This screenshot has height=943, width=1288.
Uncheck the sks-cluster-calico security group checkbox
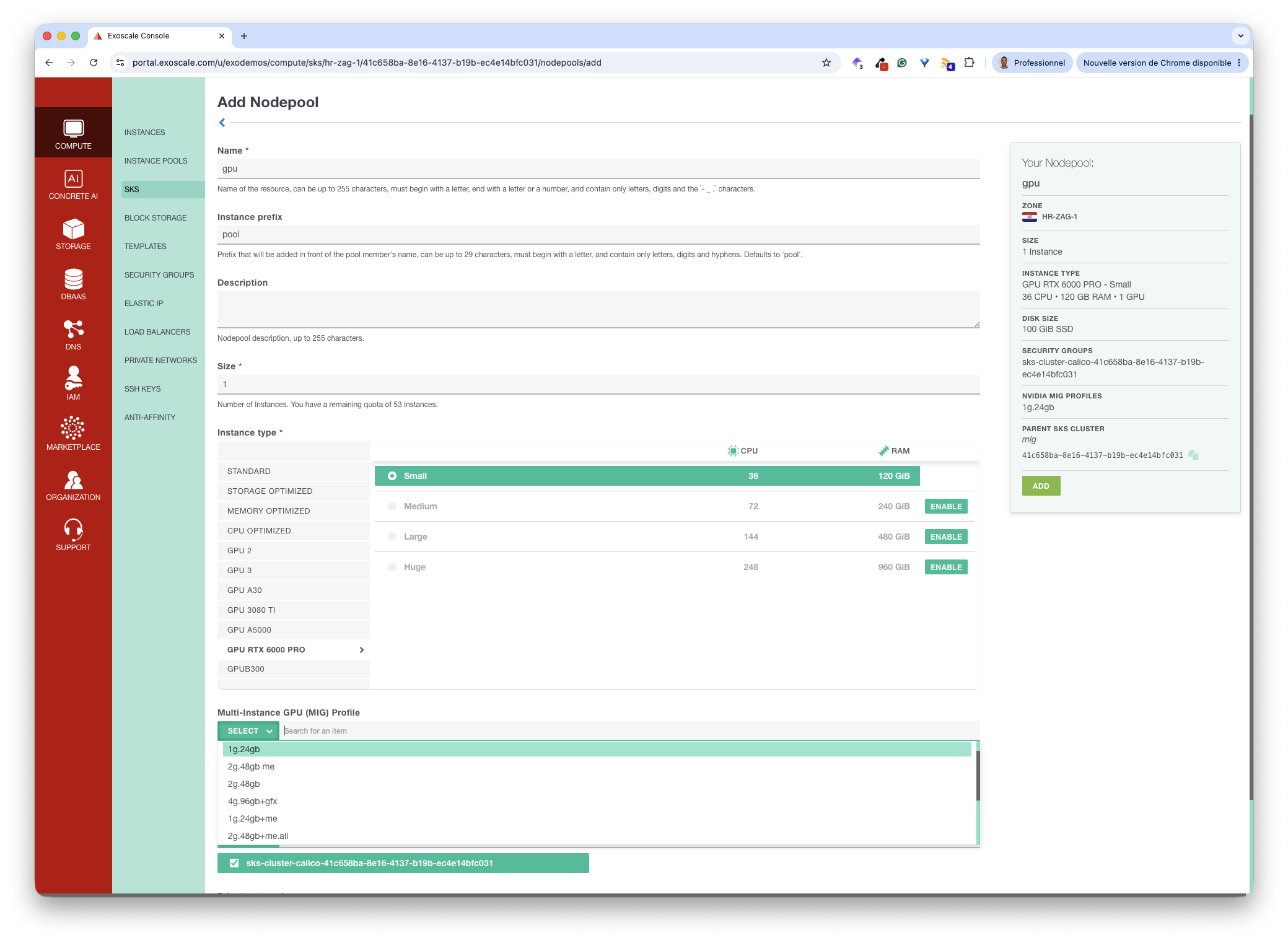[x=234, y=863]
